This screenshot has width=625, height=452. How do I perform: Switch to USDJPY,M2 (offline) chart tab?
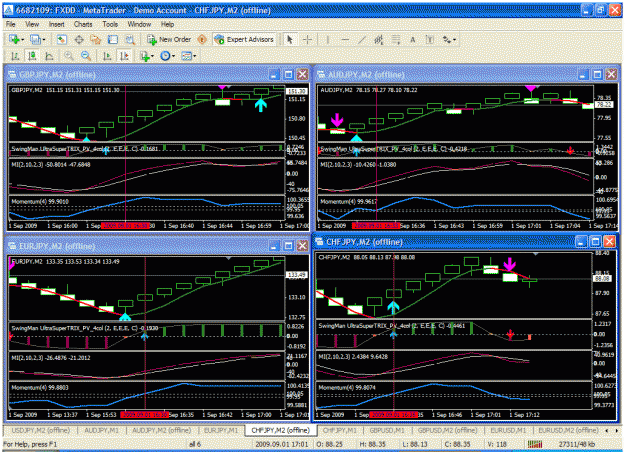pyautogui.click(x=41, y=430)
